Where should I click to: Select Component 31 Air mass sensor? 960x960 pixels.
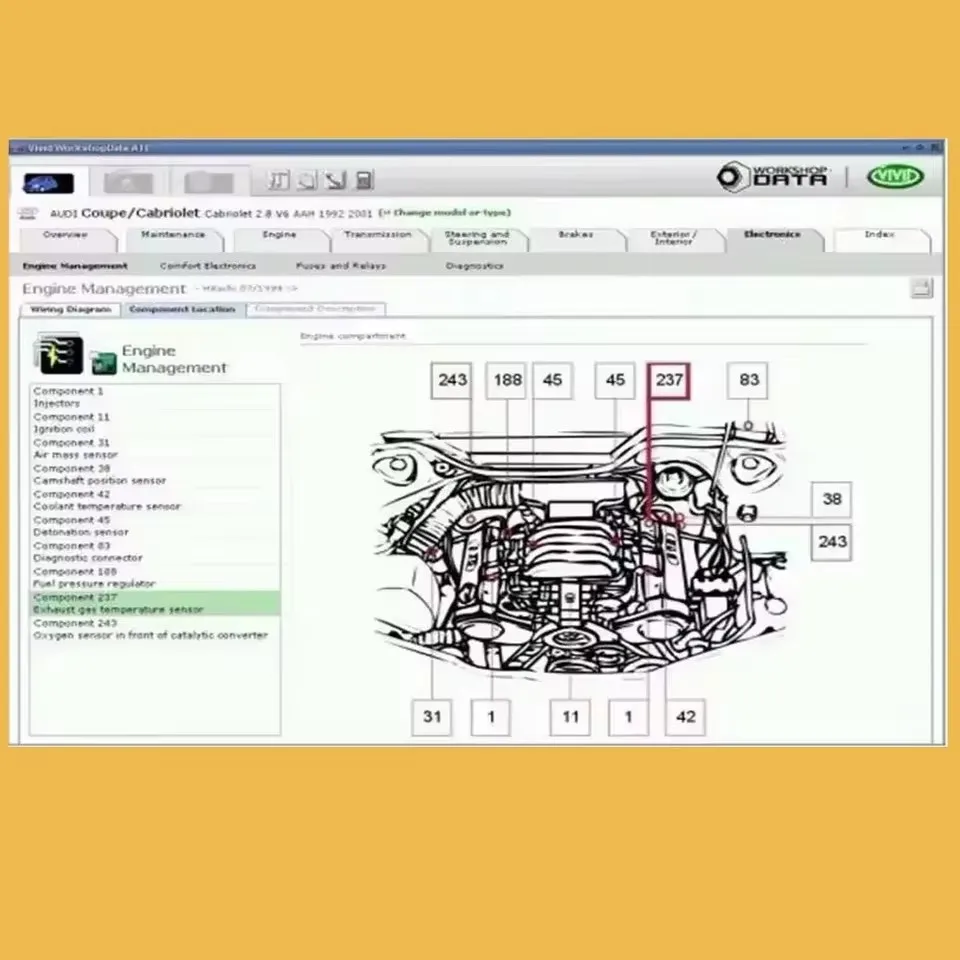point(154,449)
